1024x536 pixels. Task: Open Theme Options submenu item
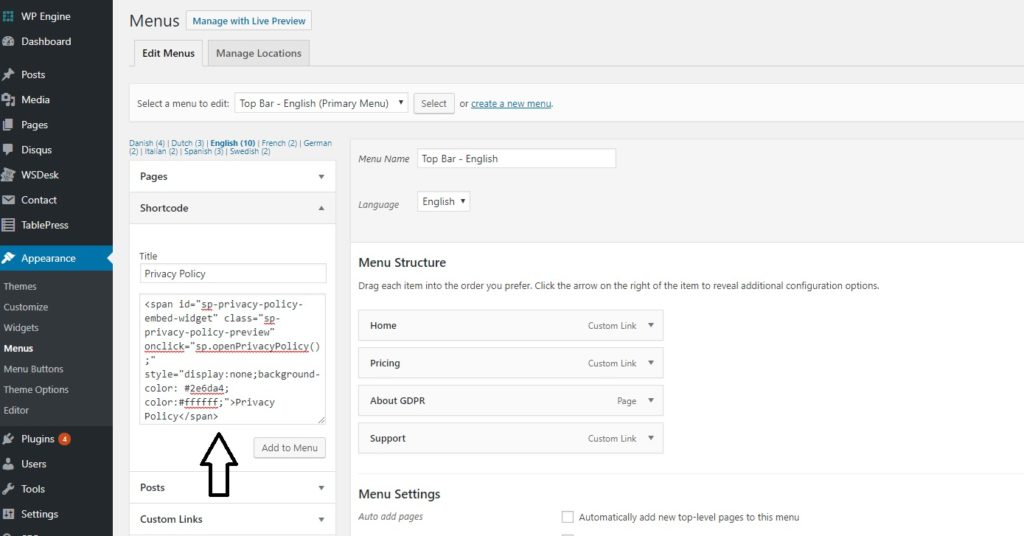tap(36, 390)
